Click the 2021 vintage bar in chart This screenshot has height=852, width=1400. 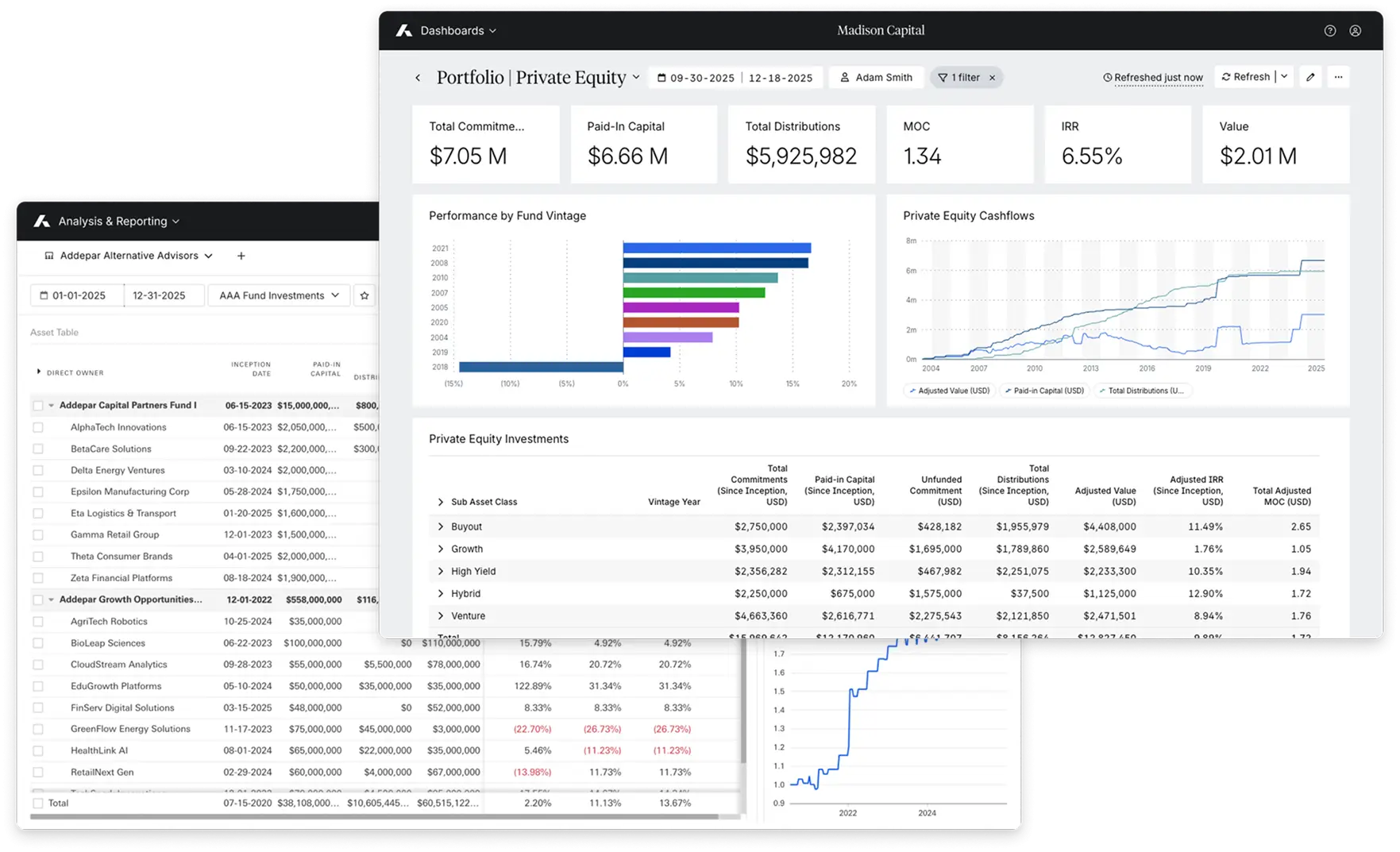tap(717, 248)
